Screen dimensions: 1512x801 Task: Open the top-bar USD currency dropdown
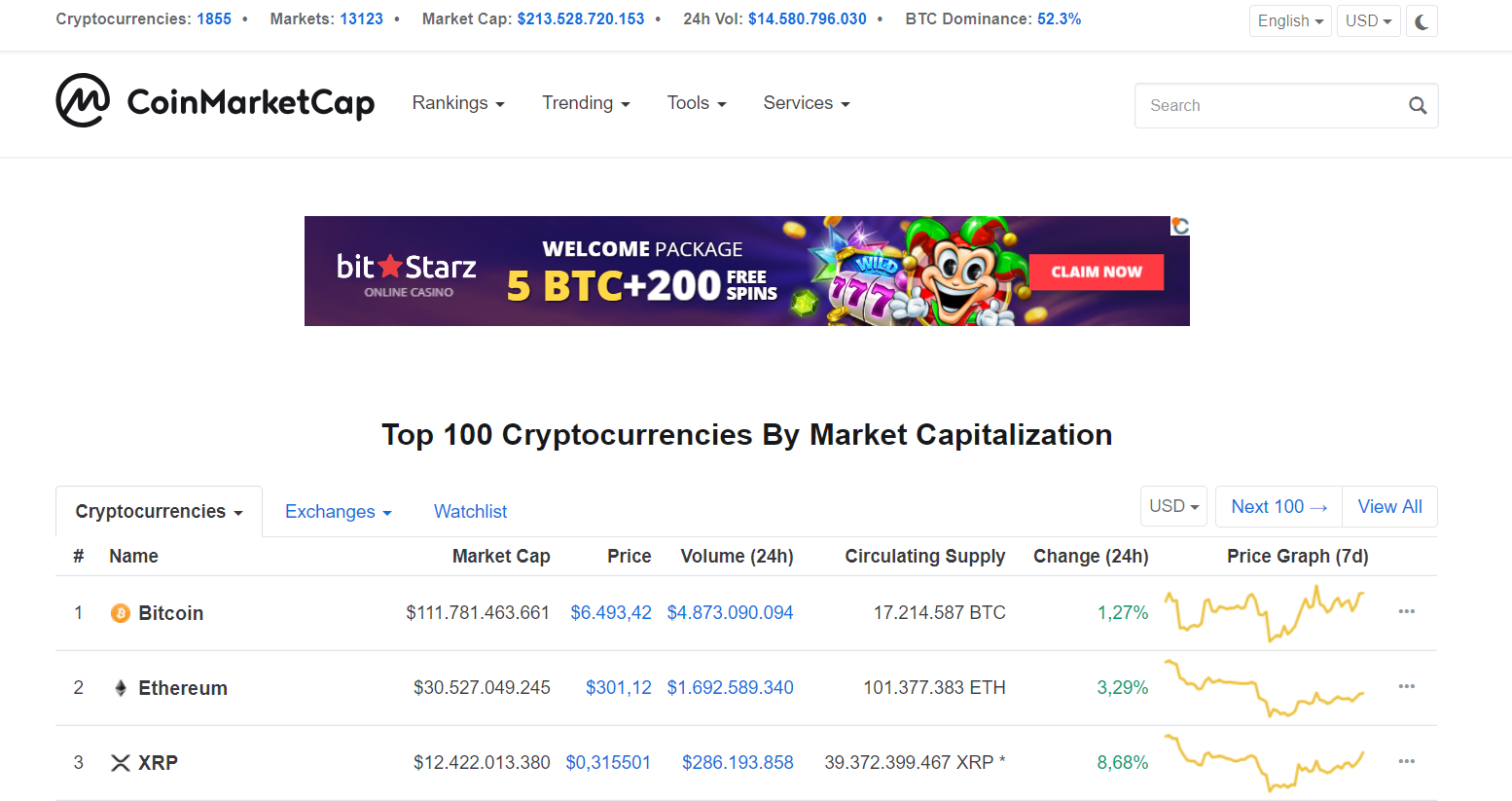click(1368, 21)
